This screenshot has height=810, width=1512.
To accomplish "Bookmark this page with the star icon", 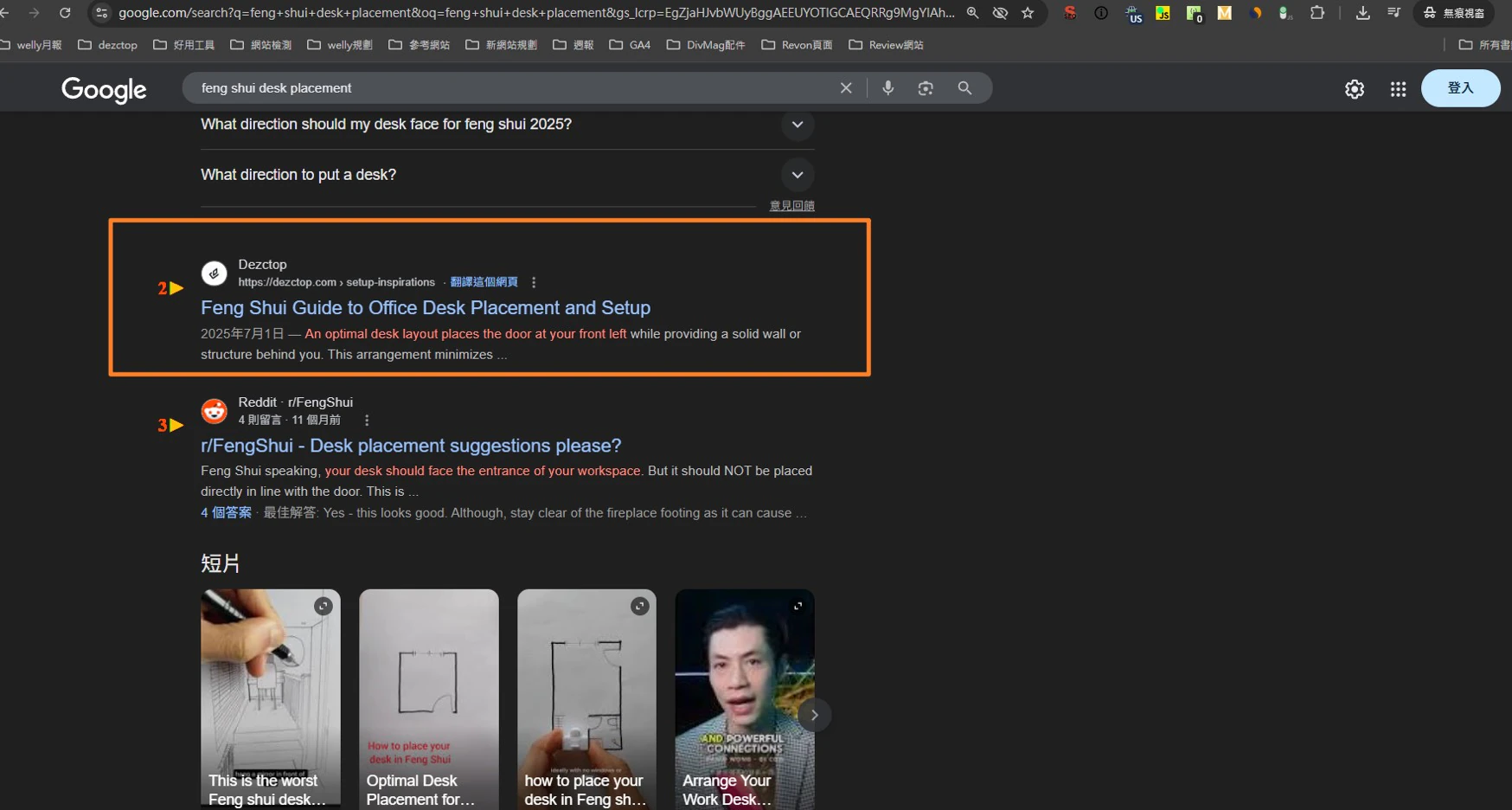I will coord(1028,13).
